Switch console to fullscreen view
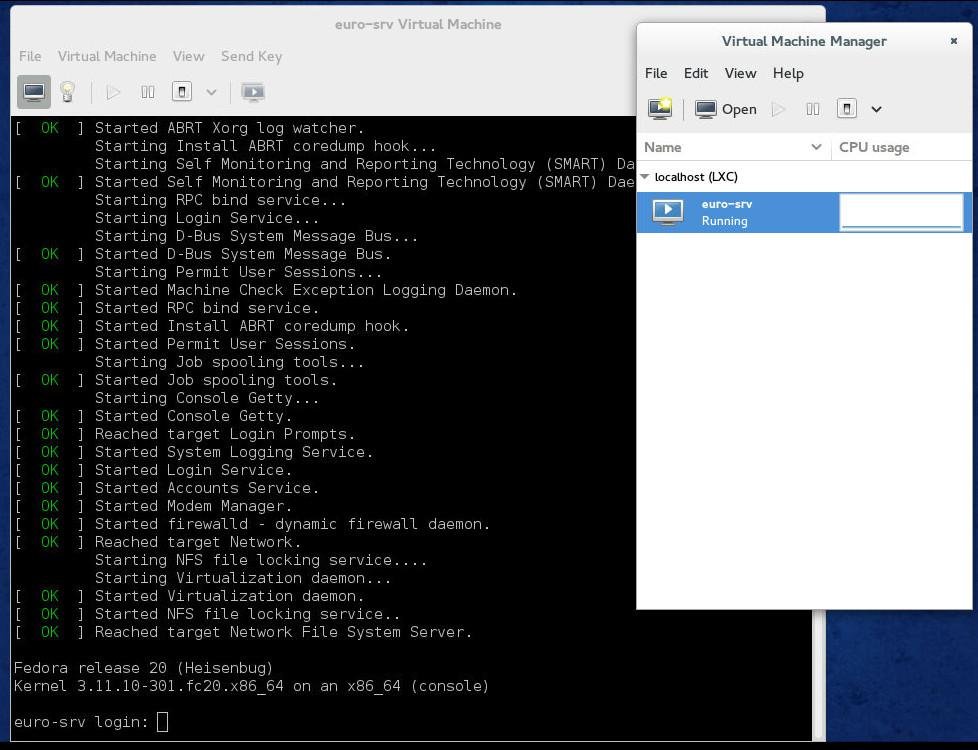978x750 pixels. (253, 92)
